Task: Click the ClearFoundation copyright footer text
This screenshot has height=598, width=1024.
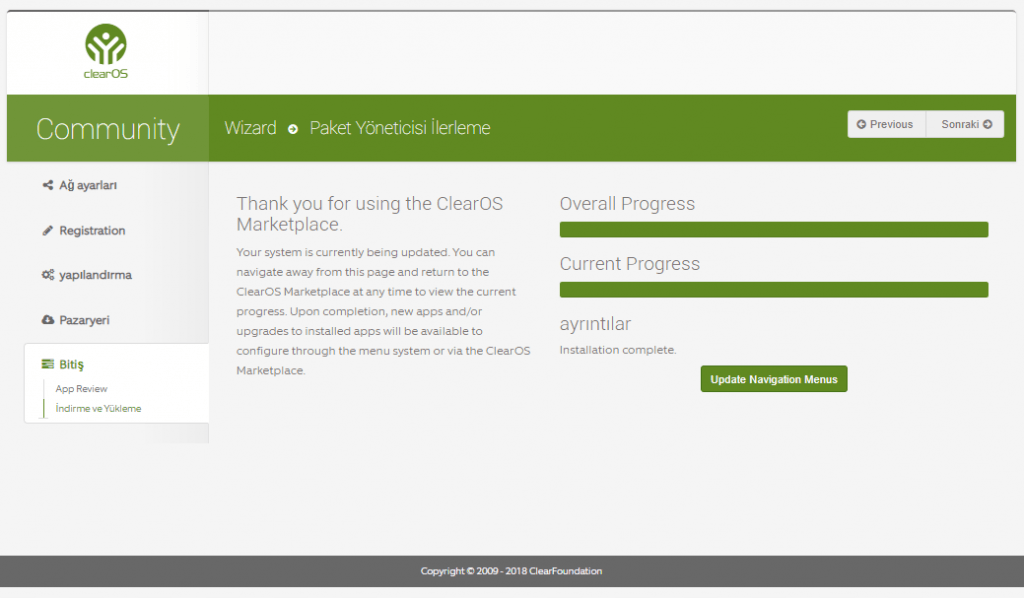Action: (x=511, y=571)
